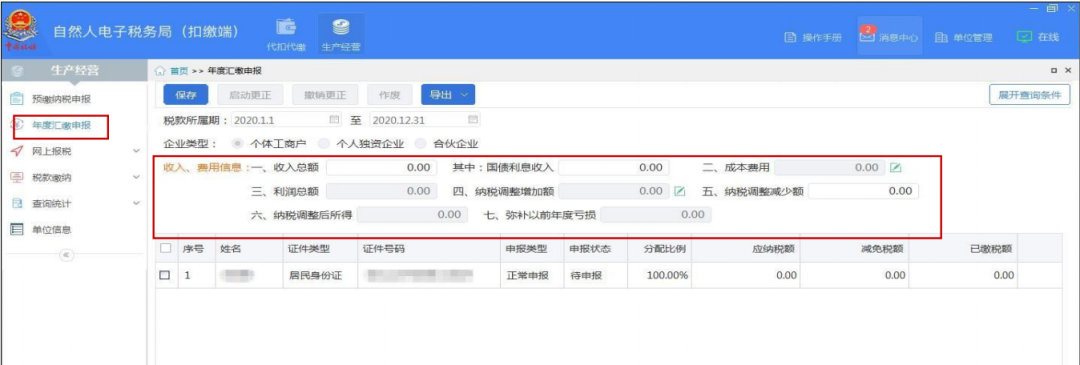
Task: Select 个体工商户 enterprise type
Action: pos(238,144)
